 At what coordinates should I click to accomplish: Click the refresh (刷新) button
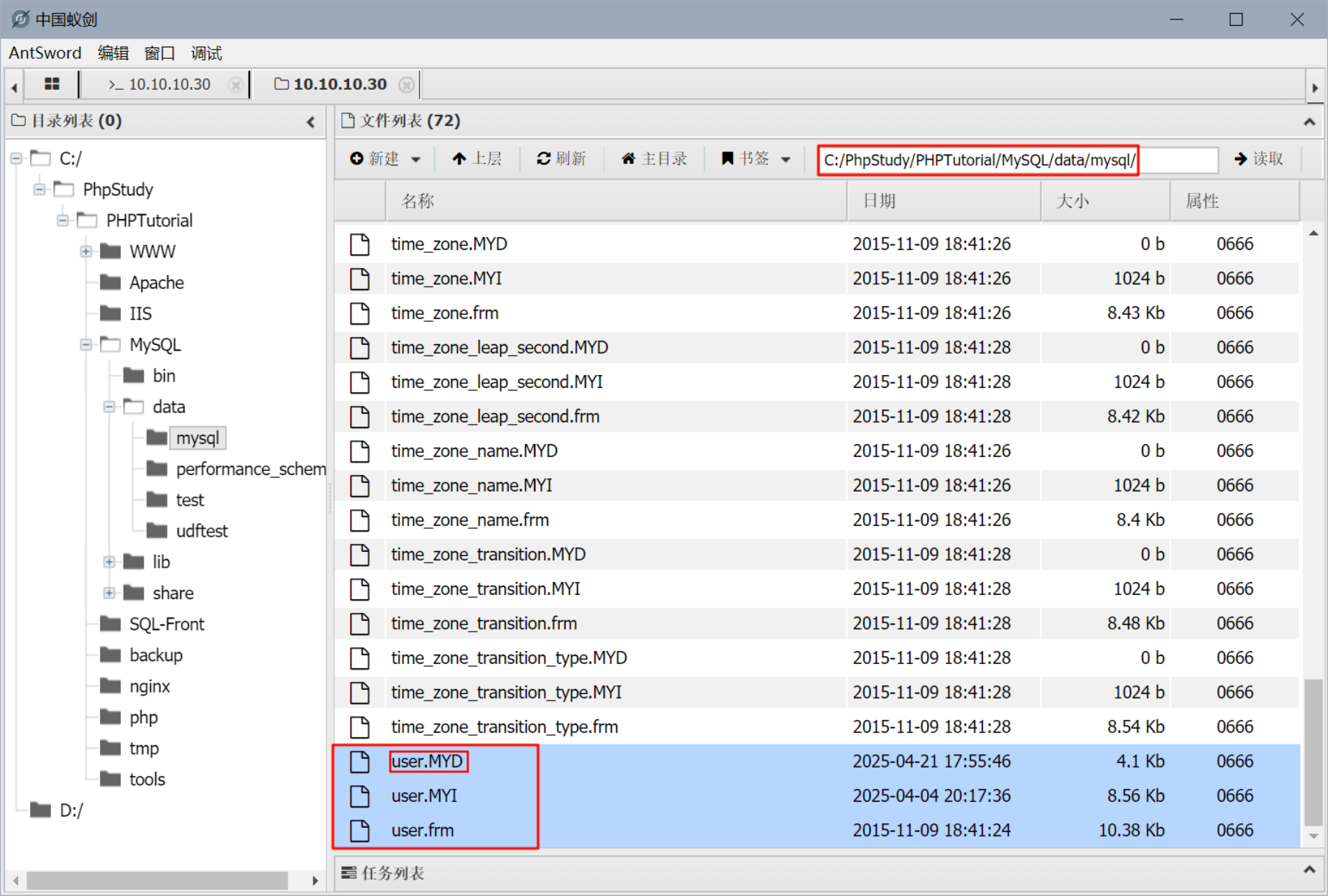coord(561,159)
